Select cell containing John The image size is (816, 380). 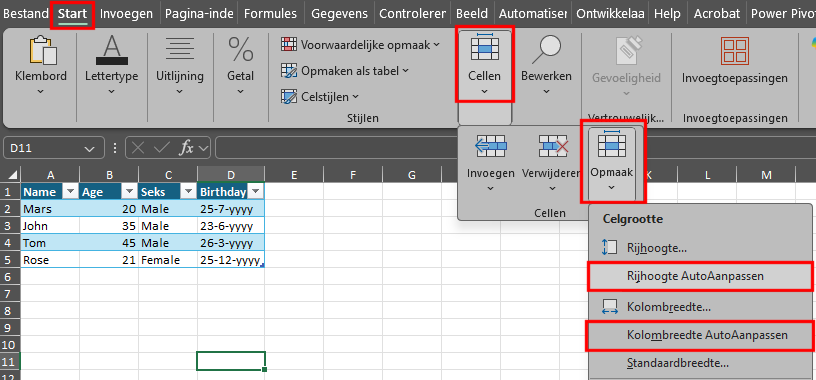(50, 226)
